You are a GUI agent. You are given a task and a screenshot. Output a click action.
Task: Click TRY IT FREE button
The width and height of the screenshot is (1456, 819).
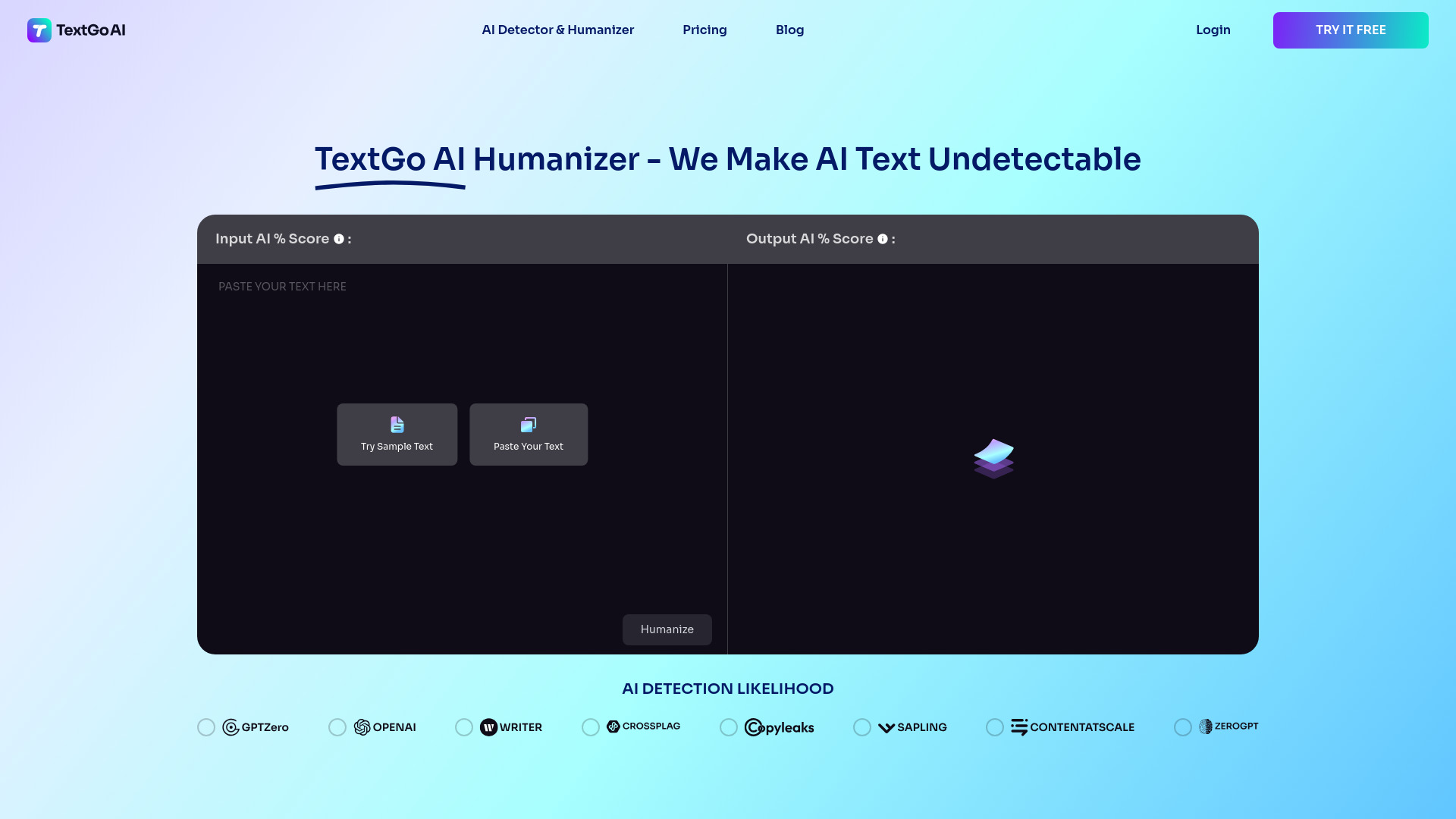click(1351, 30)
